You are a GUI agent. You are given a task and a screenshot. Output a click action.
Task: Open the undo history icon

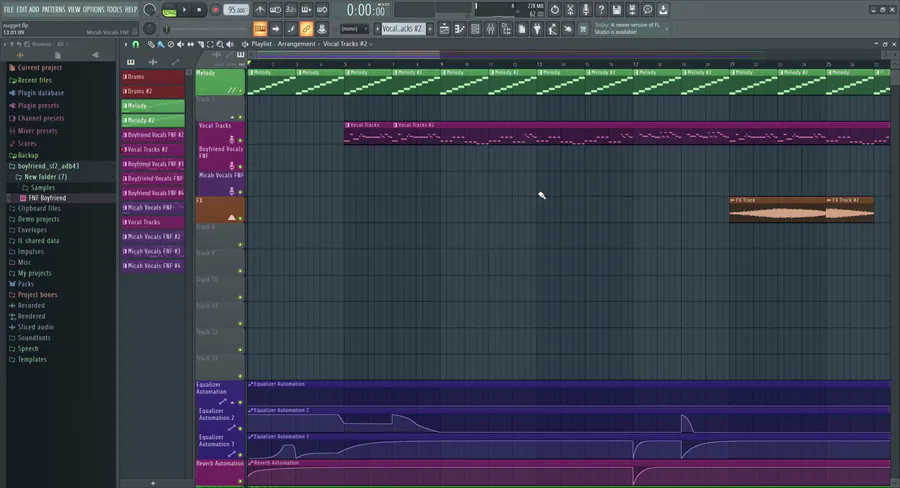point(554,10)
